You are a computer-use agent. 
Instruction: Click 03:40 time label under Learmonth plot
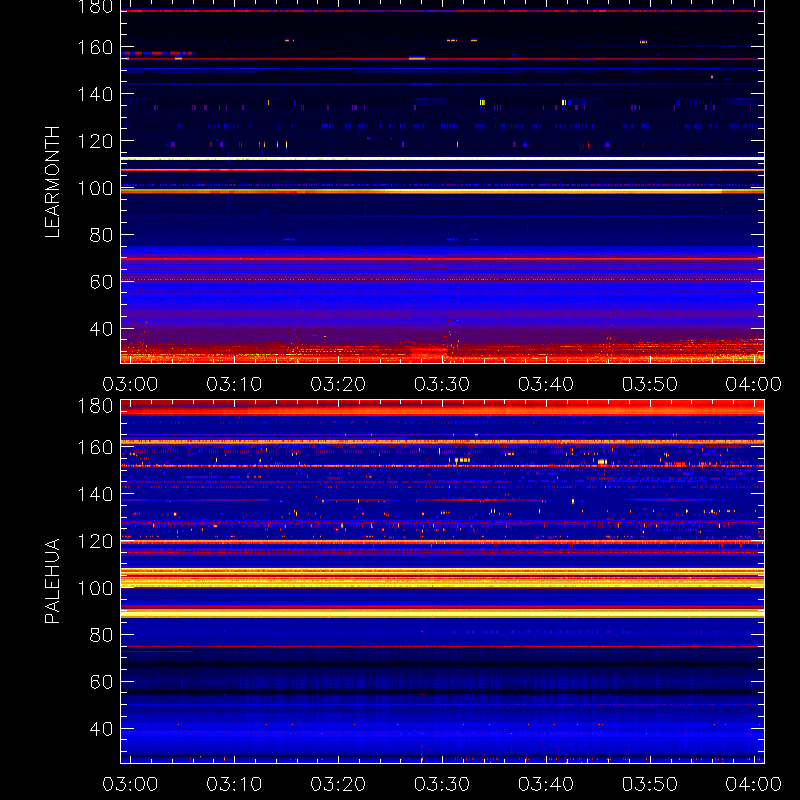(546, 384)
